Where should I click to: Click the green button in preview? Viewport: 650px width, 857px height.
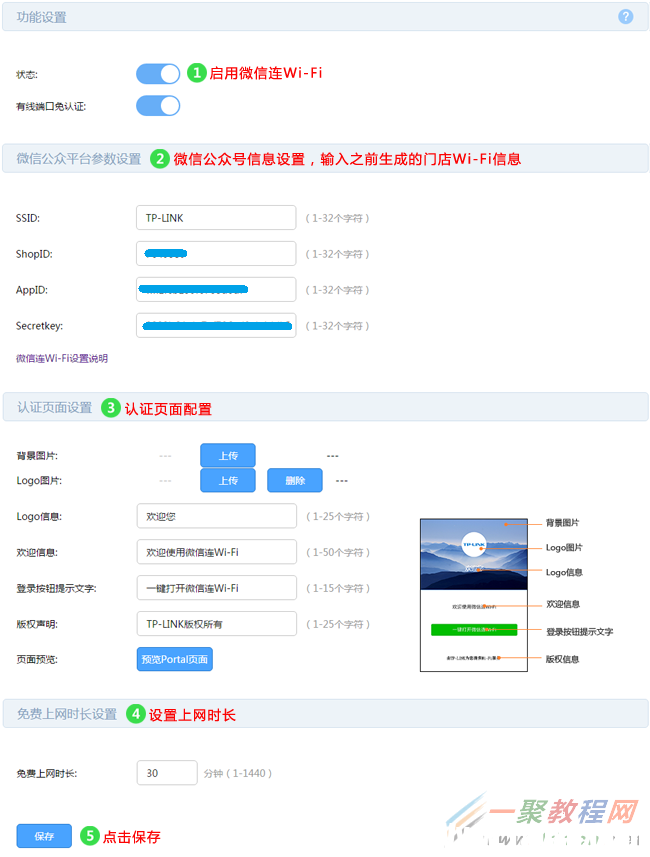(x=473, y=630)
